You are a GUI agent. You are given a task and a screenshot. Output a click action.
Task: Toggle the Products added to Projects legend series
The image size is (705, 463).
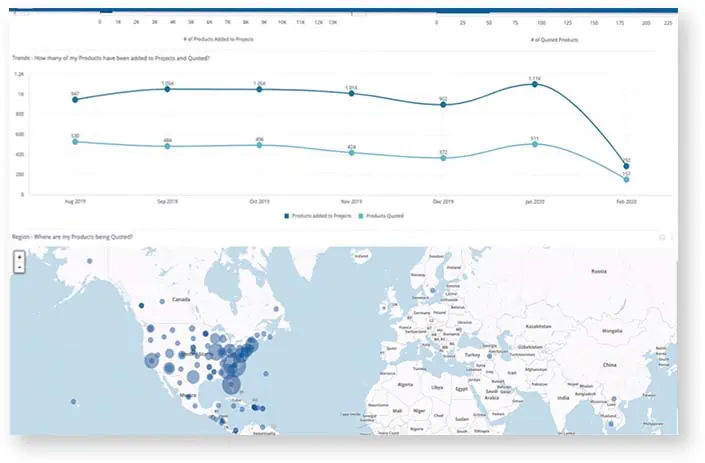(x=317, y=216)
